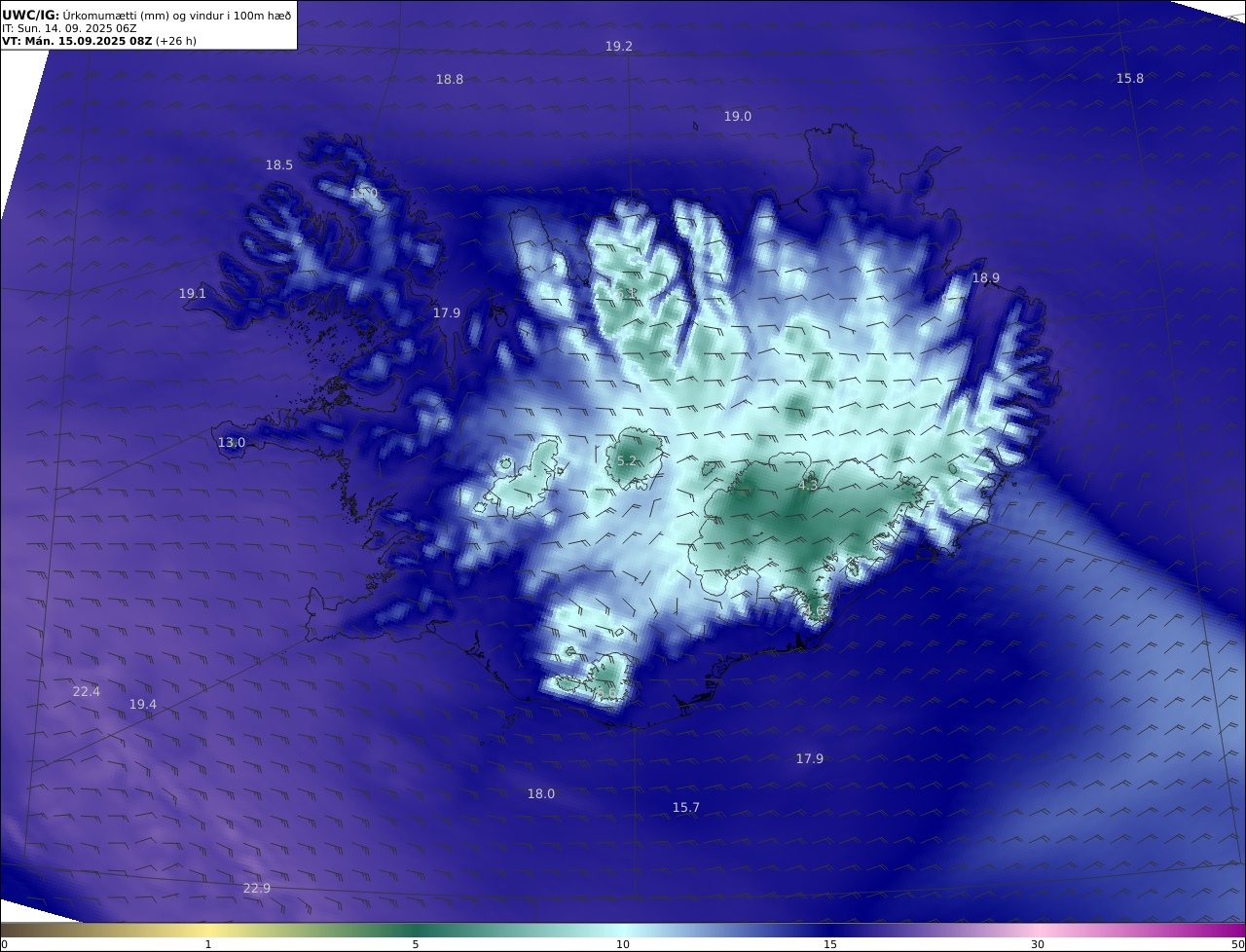
Task: Click the 4.3 value on Vatnajökull
Action: coord(808,484)
